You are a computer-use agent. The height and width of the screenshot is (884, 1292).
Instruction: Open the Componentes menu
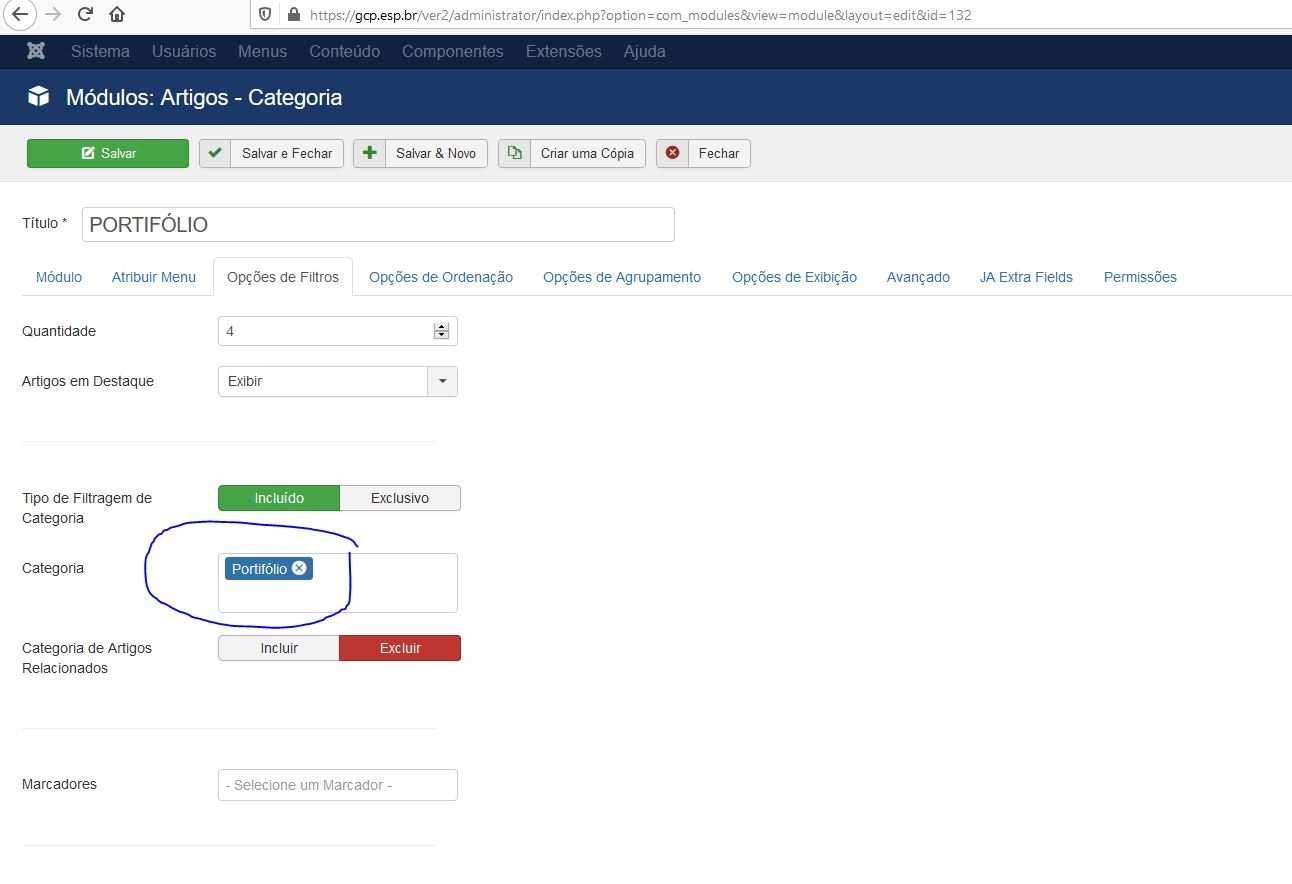(x=453, y=51)
